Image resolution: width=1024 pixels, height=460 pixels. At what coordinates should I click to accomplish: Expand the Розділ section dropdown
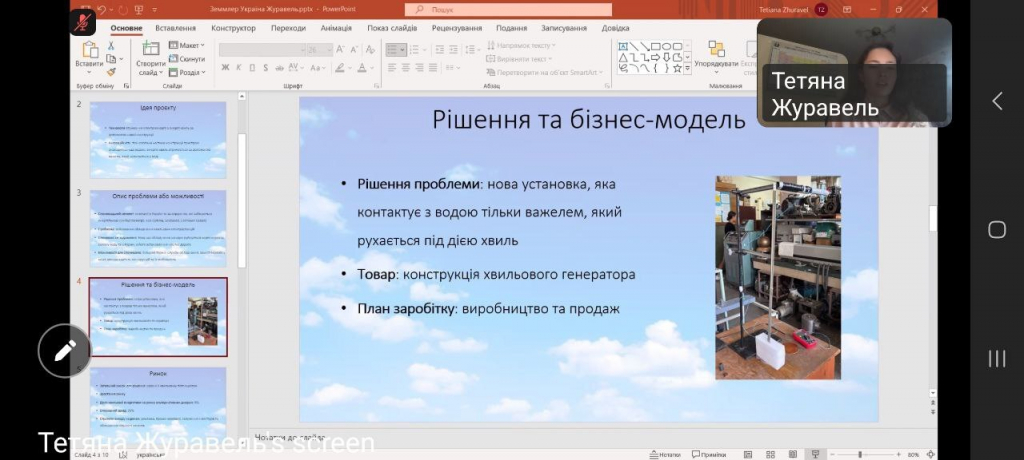(187, 72)
